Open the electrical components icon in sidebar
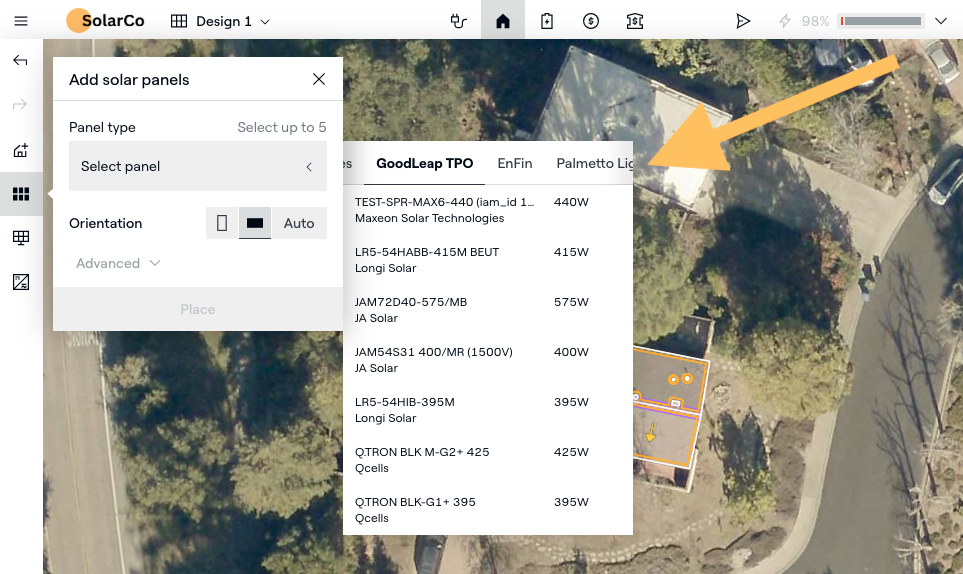The image size is (963, 574). [20, 282]
